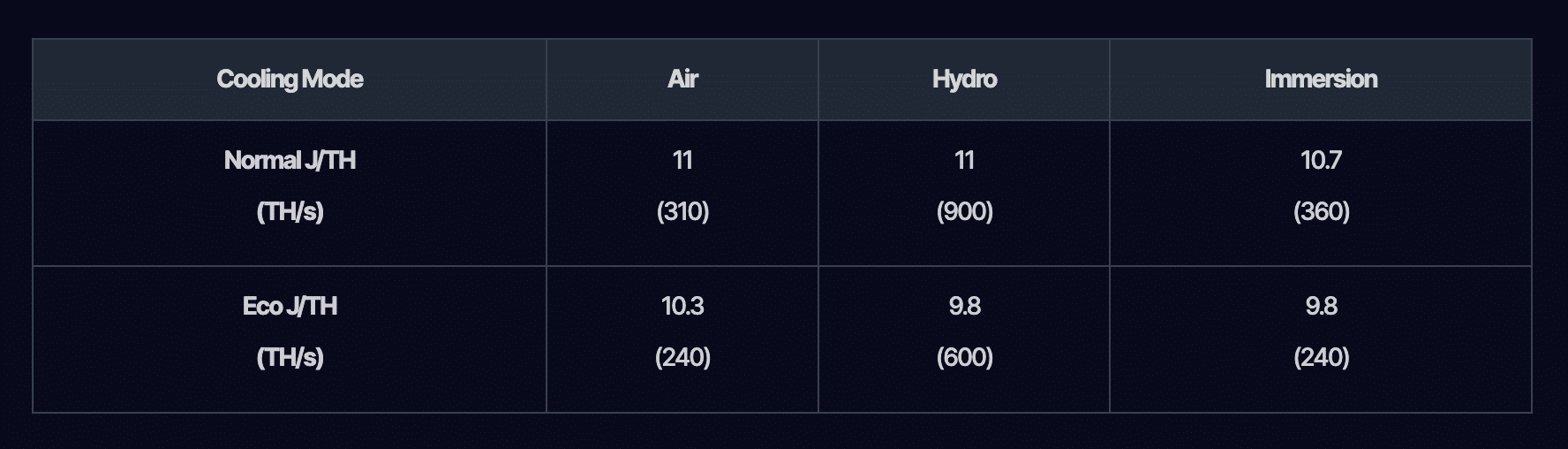Image resolution: width=1568 pixels, height=449 pixels.
Task: Click the 9.8 value in Hydro column
Action: coord(964,306)
